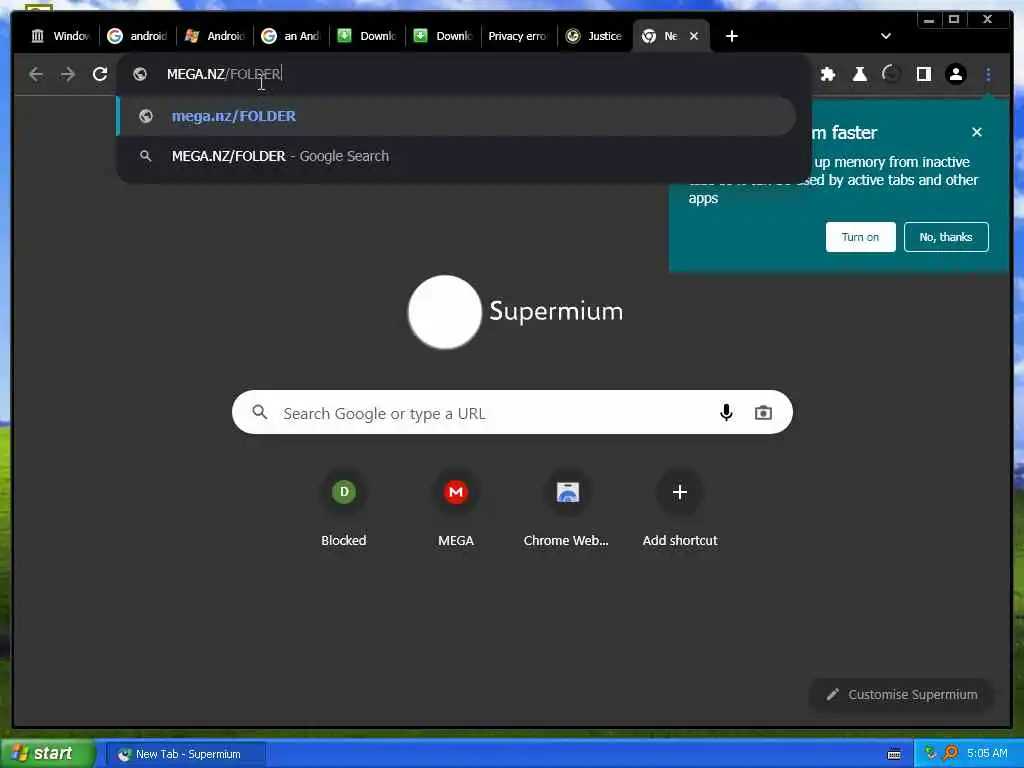1024x768 pixels.
Task: Click the on-screen keyboard tray icon
Action: [x=894, y=754]
